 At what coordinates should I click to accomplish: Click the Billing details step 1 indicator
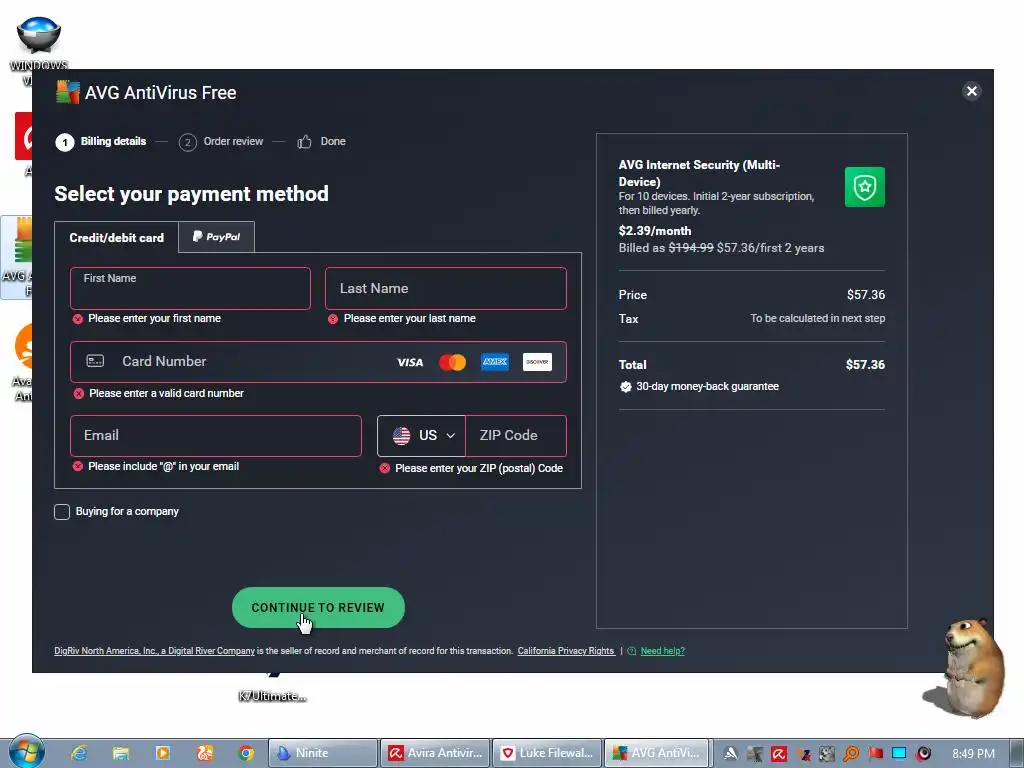[x=65, y=142]
